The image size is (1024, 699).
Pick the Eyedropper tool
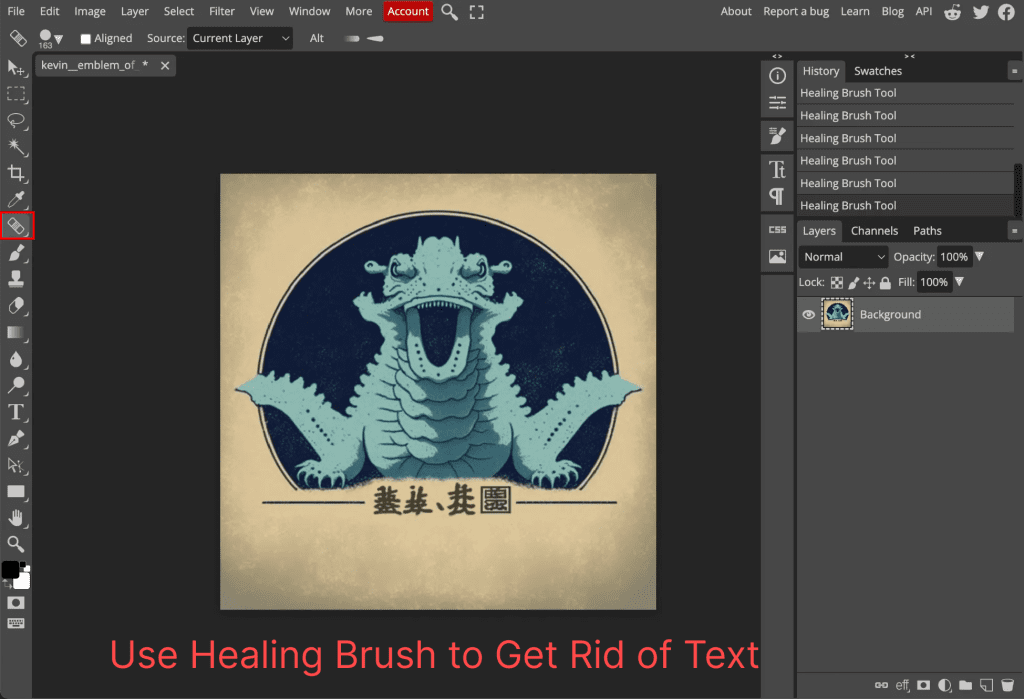(x=16, y=200)
